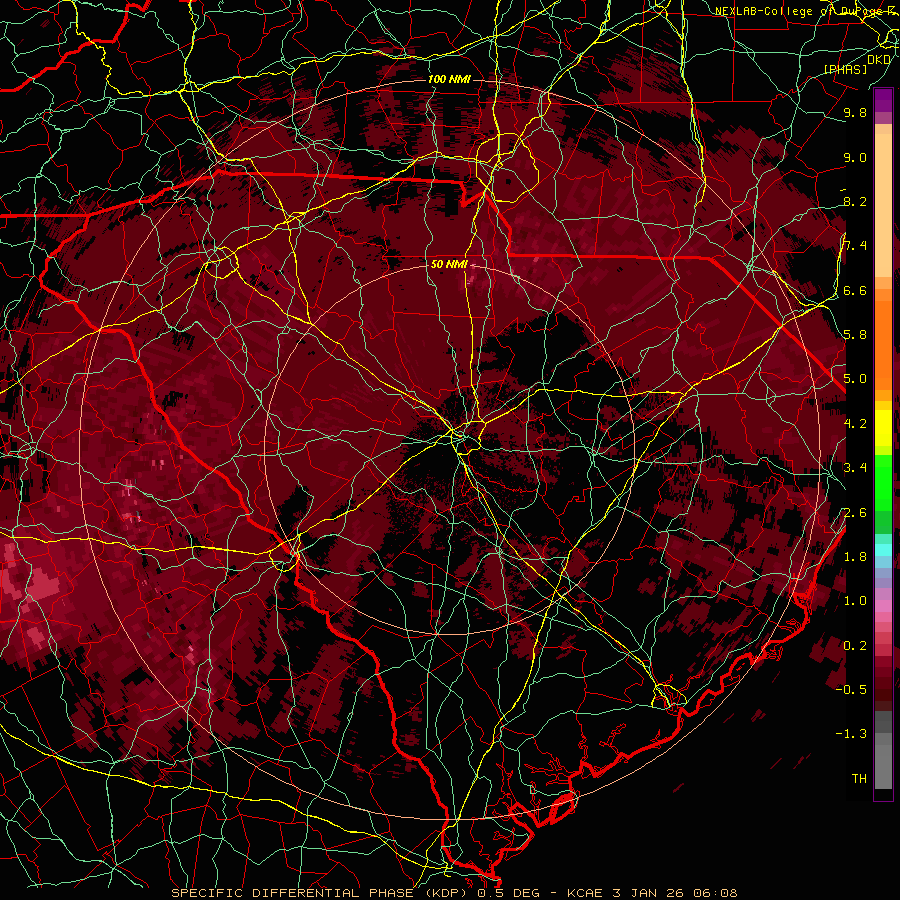Click the 50 NMI range ring label

(x=449, y=265)
